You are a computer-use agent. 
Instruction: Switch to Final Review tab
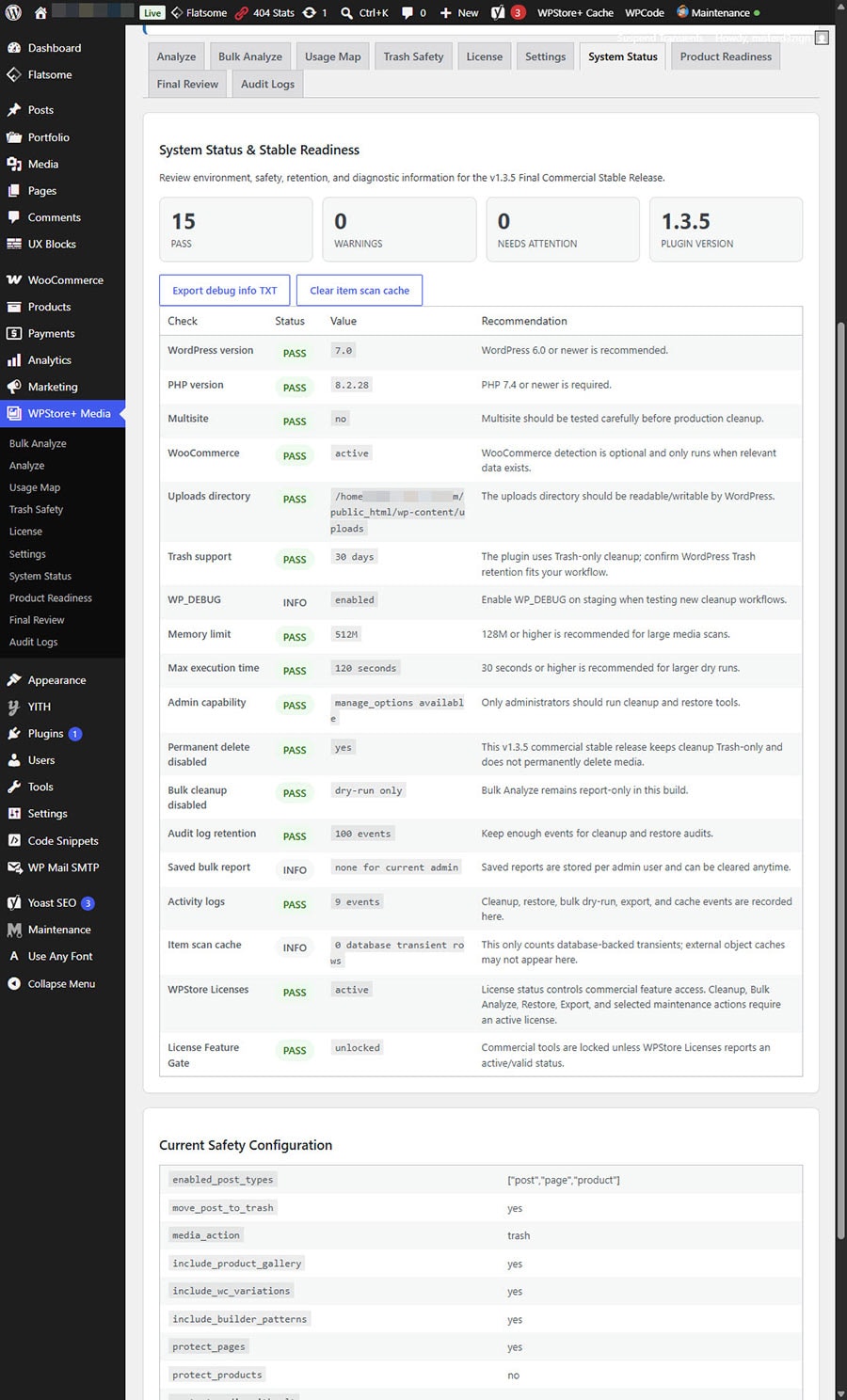tap(187, 84)
